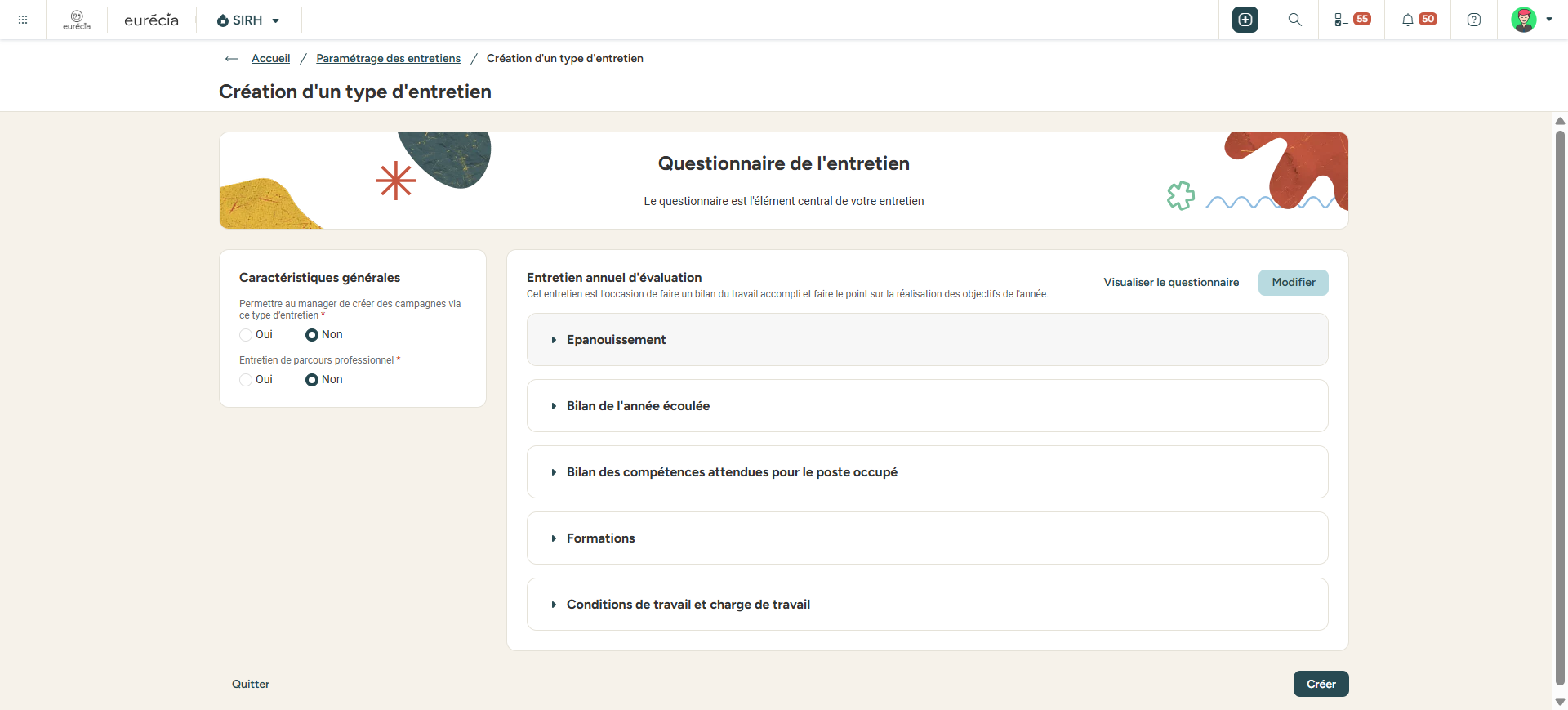1568x710 pixels.
Task: Click the scrollbar down arrow
Action: click(1560, 702)
